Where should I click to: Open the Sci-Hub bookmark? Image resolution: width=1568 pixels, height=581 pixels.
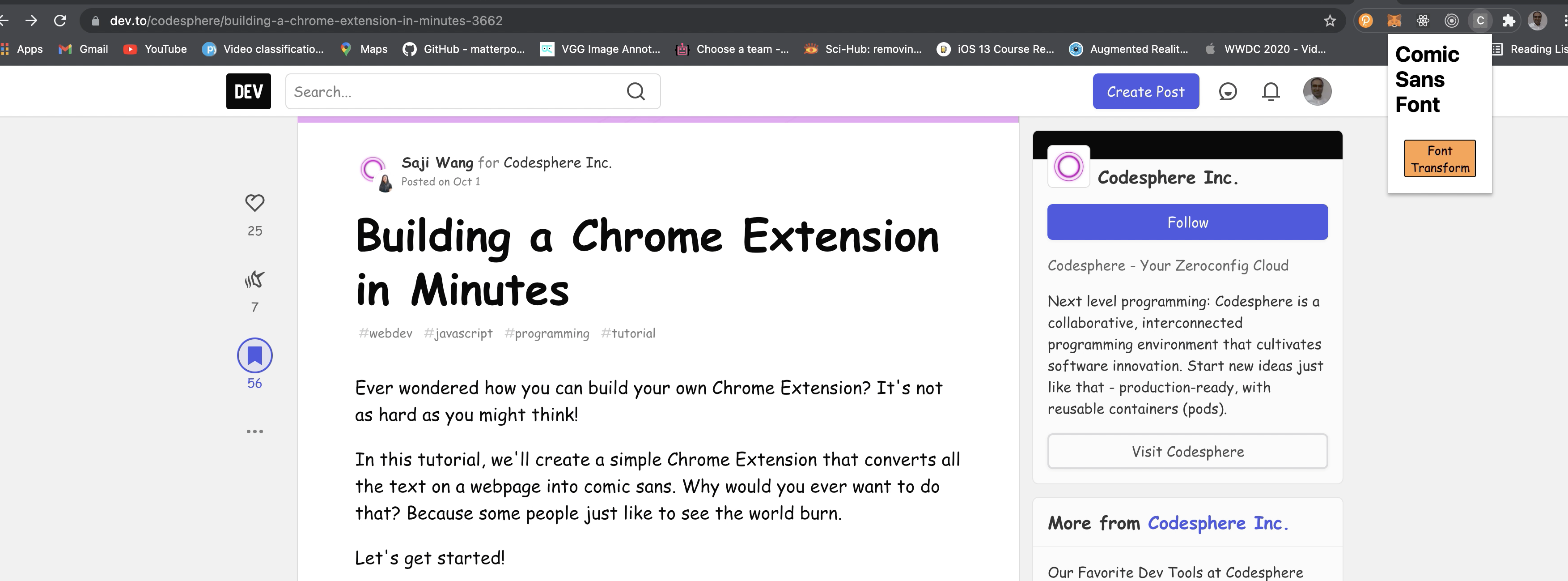click(863, 49)
